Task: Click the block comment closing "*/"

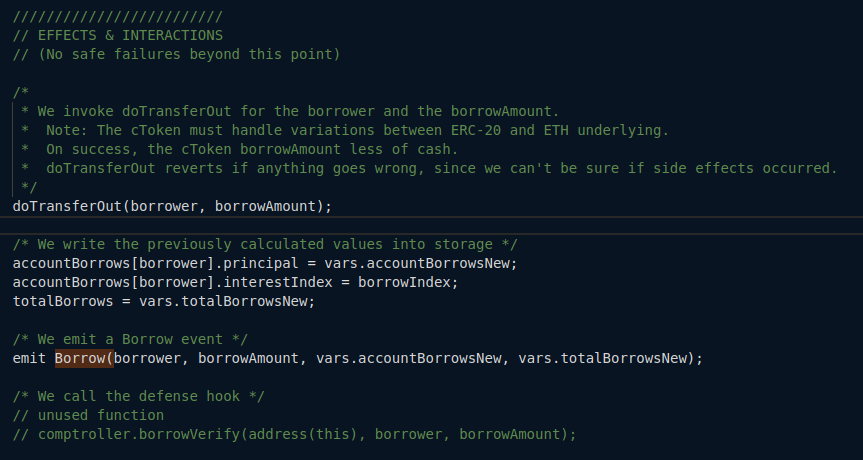Action: tap(29, 188)
